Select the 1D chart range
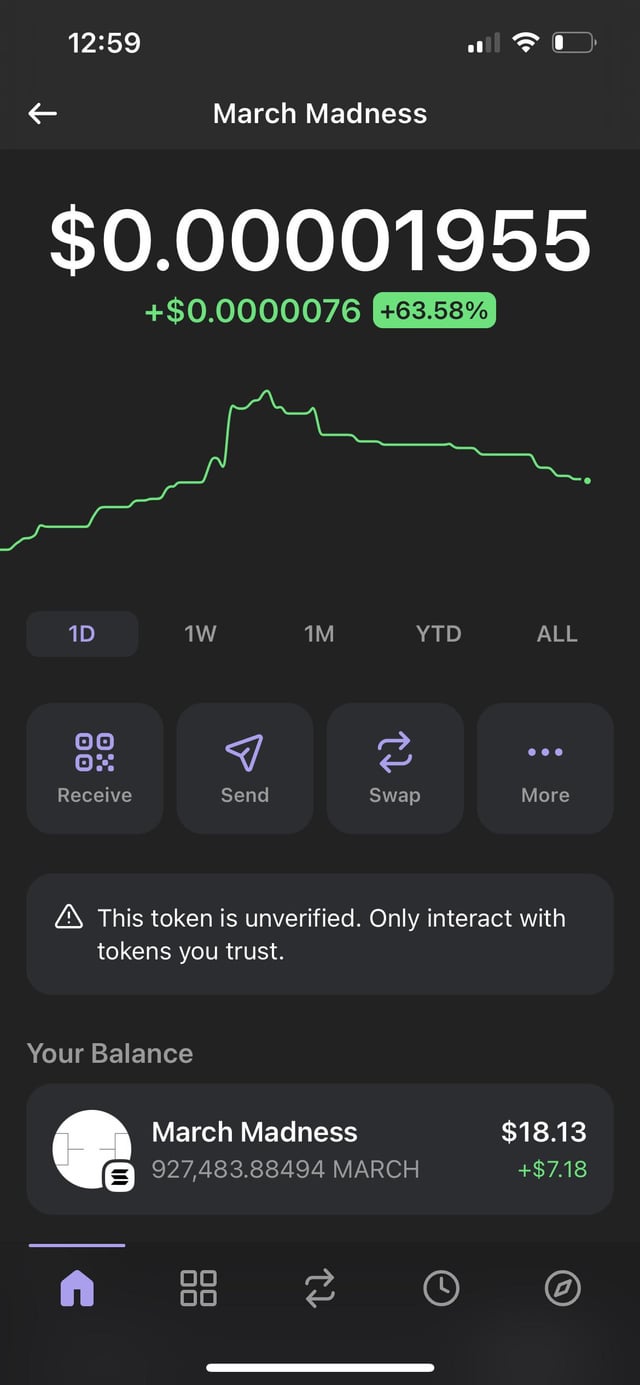Image resolution: width=640 pixels, height=1385 pixels. (82, 634)
